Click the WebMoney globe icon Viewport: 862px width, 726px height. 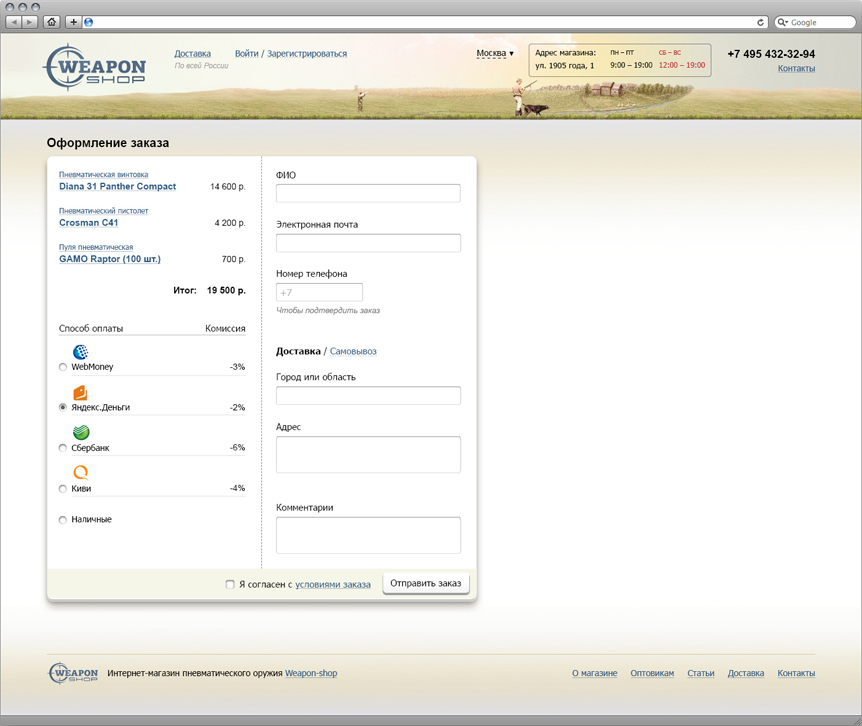pyautogui.click(x=80, y=352)
